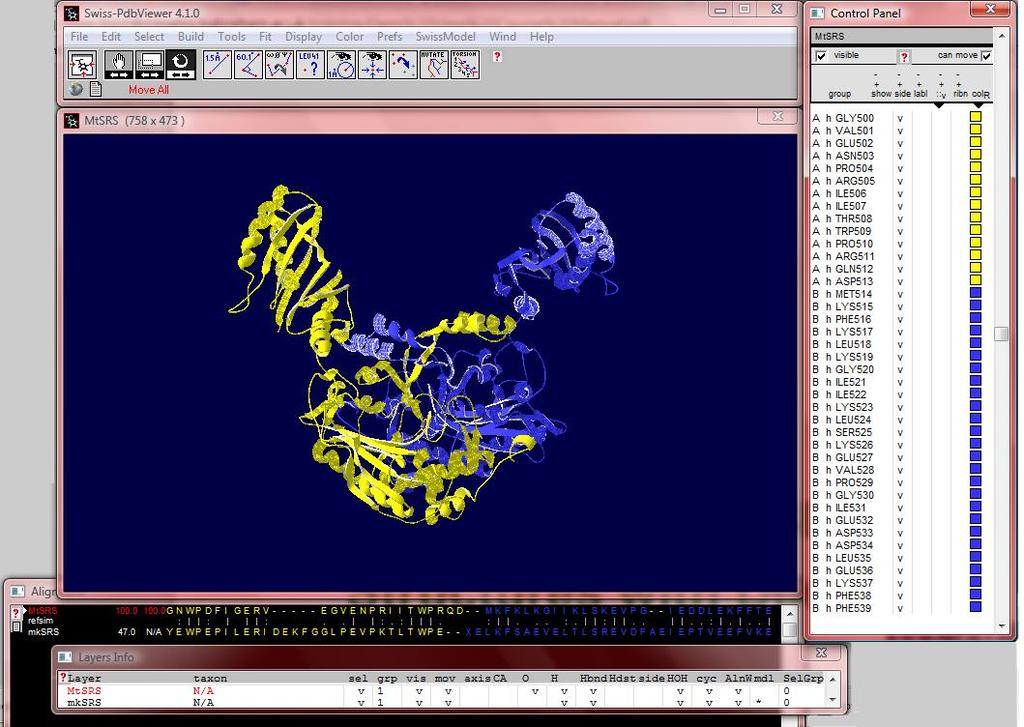Click plus above the ribn column
This screenshot has height=727, width=1024.
pyautogui.click(x=958, y=84)
